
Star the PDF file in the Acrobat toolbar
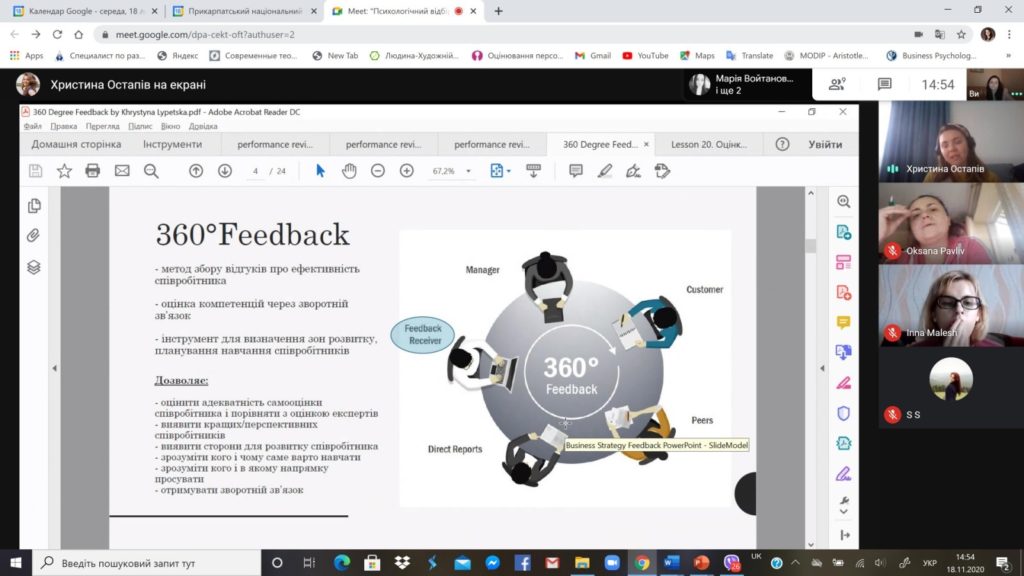coord(64,171)
